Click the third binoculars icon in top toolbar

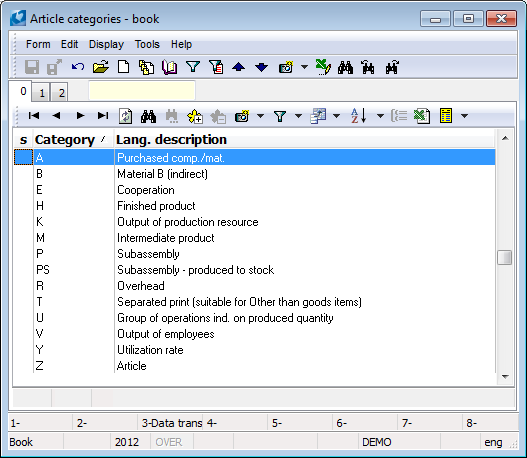[392, 67]
